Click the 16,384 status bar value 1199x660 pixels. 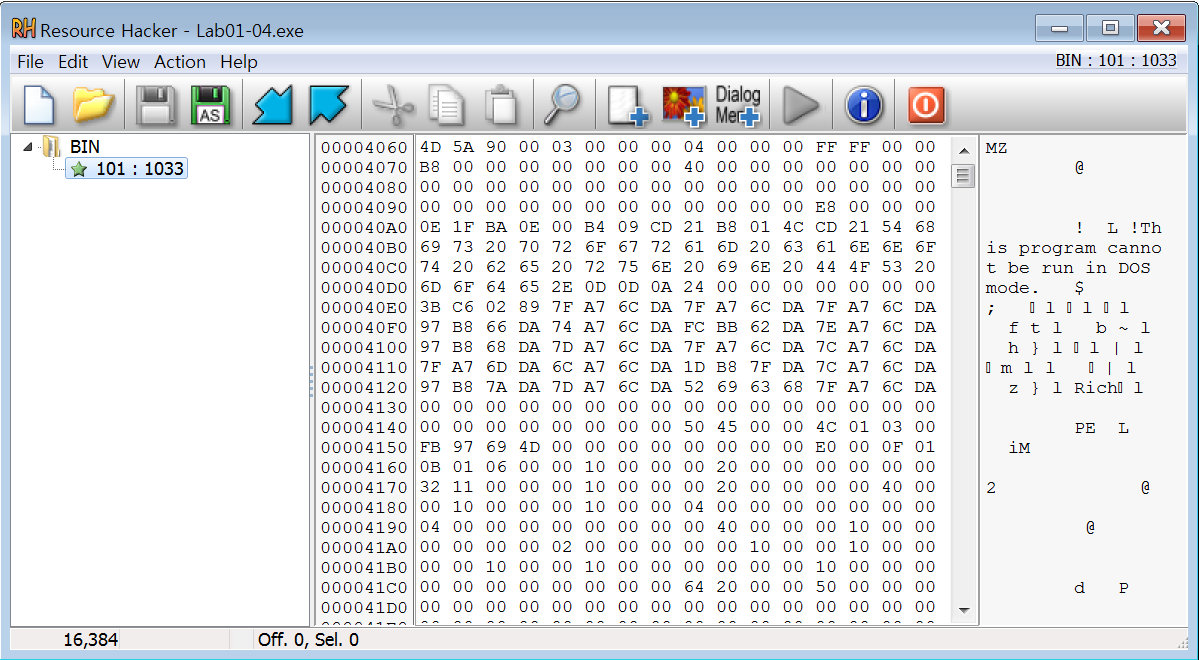point(90,639)
